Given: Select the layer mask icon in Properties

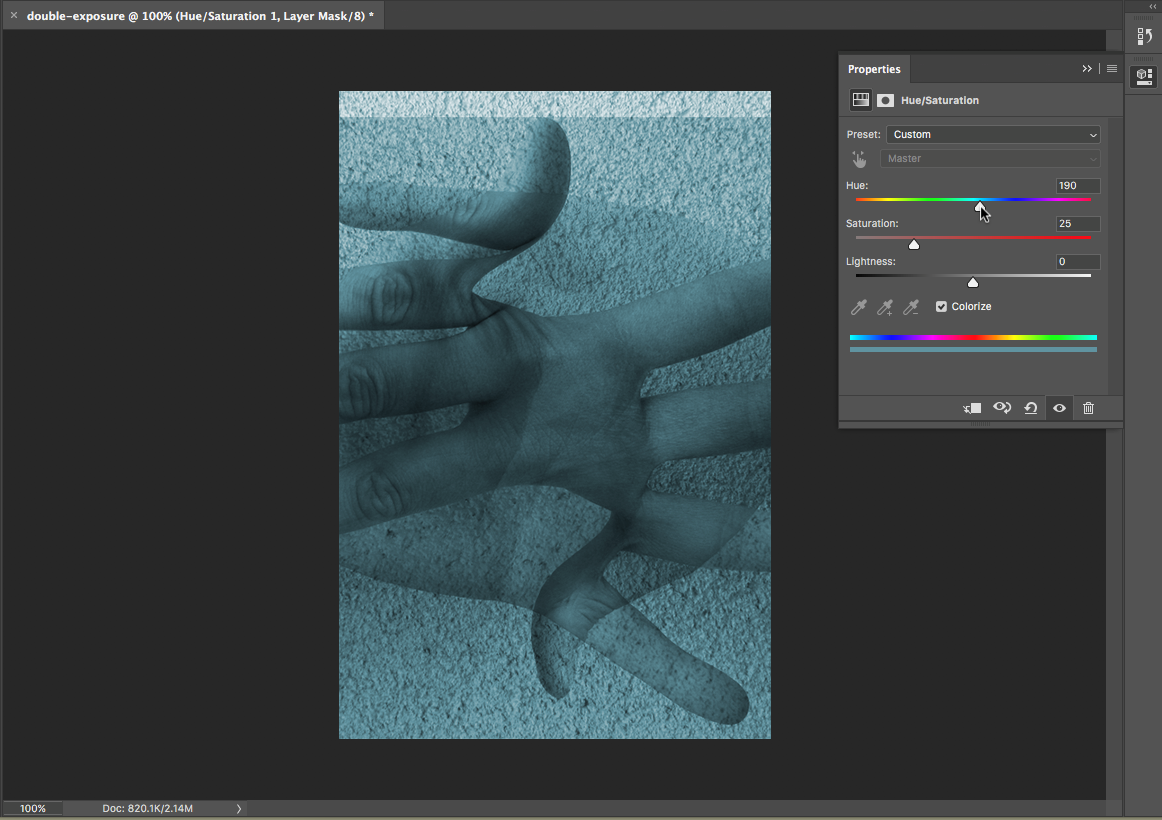Looking at the screenshot, I should pos(885,100).
